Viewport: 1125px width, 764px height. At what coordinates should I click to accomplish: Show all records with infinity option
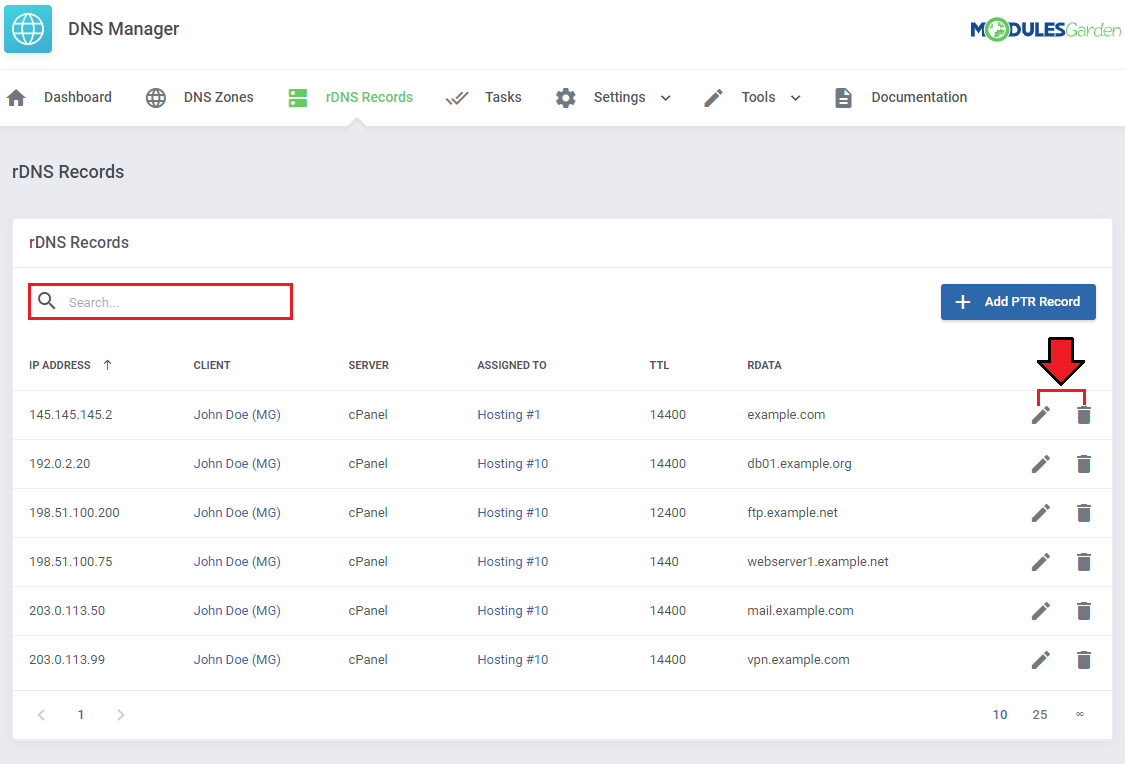1080,715
